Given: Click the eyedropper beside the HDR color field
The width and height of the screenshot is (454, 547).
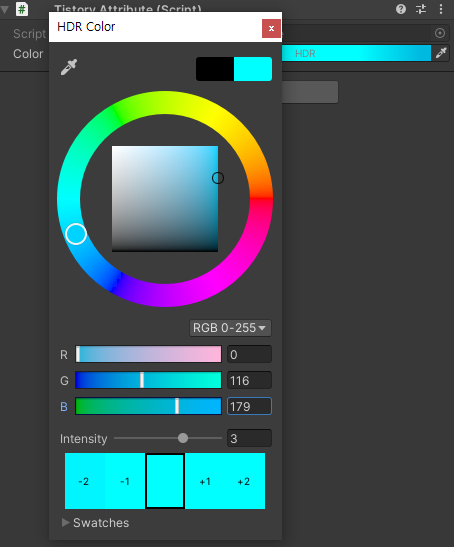Looking at the screenshot, I should point(441,53).
